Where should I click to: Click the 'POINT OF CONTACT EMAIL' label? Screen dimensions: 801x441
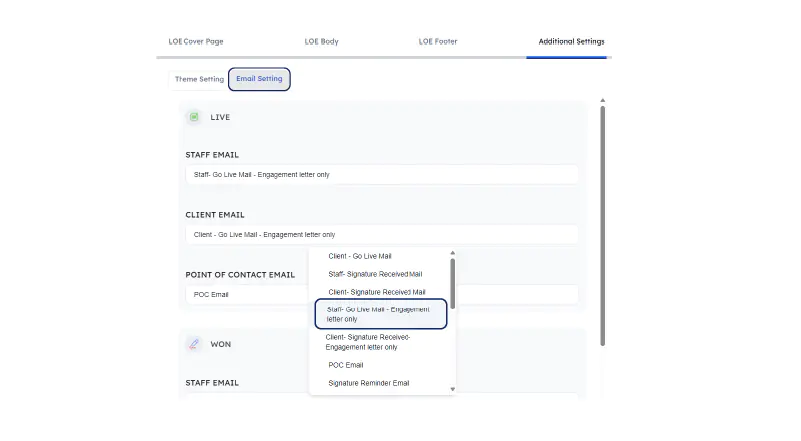(x=240, y=274)
